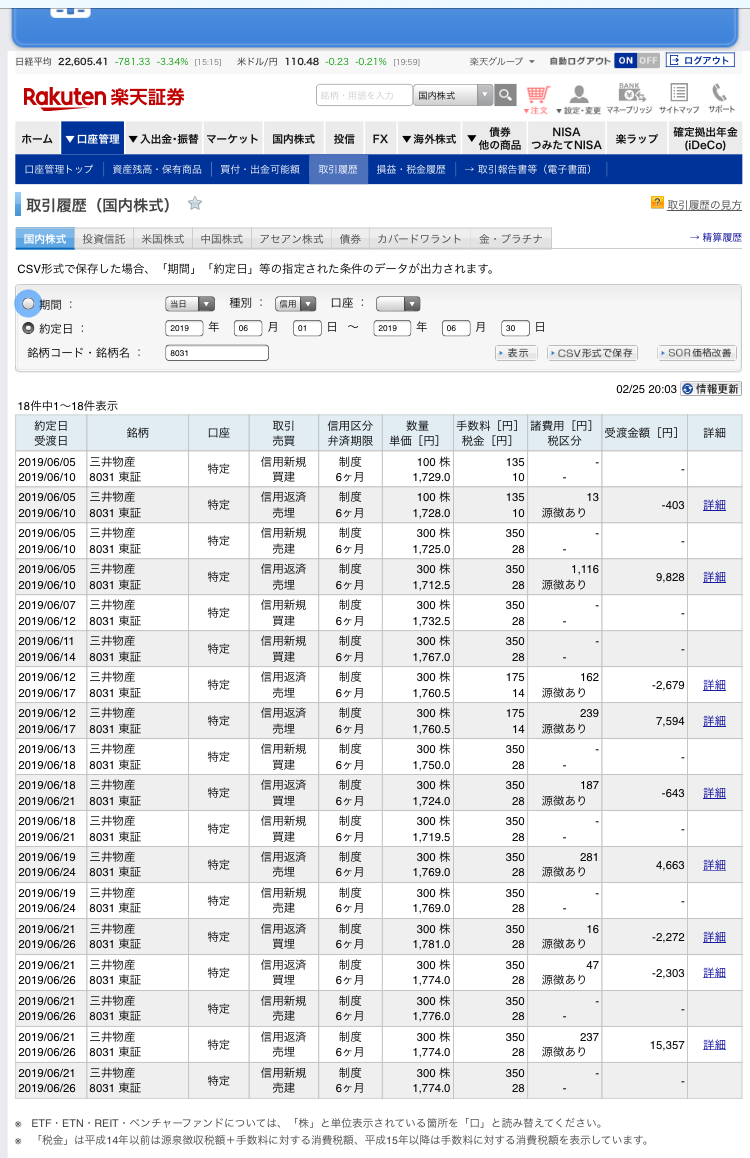Open 精算履歴 link
The width and height of the screenshot is (750, 1158).
pos(715,237)
